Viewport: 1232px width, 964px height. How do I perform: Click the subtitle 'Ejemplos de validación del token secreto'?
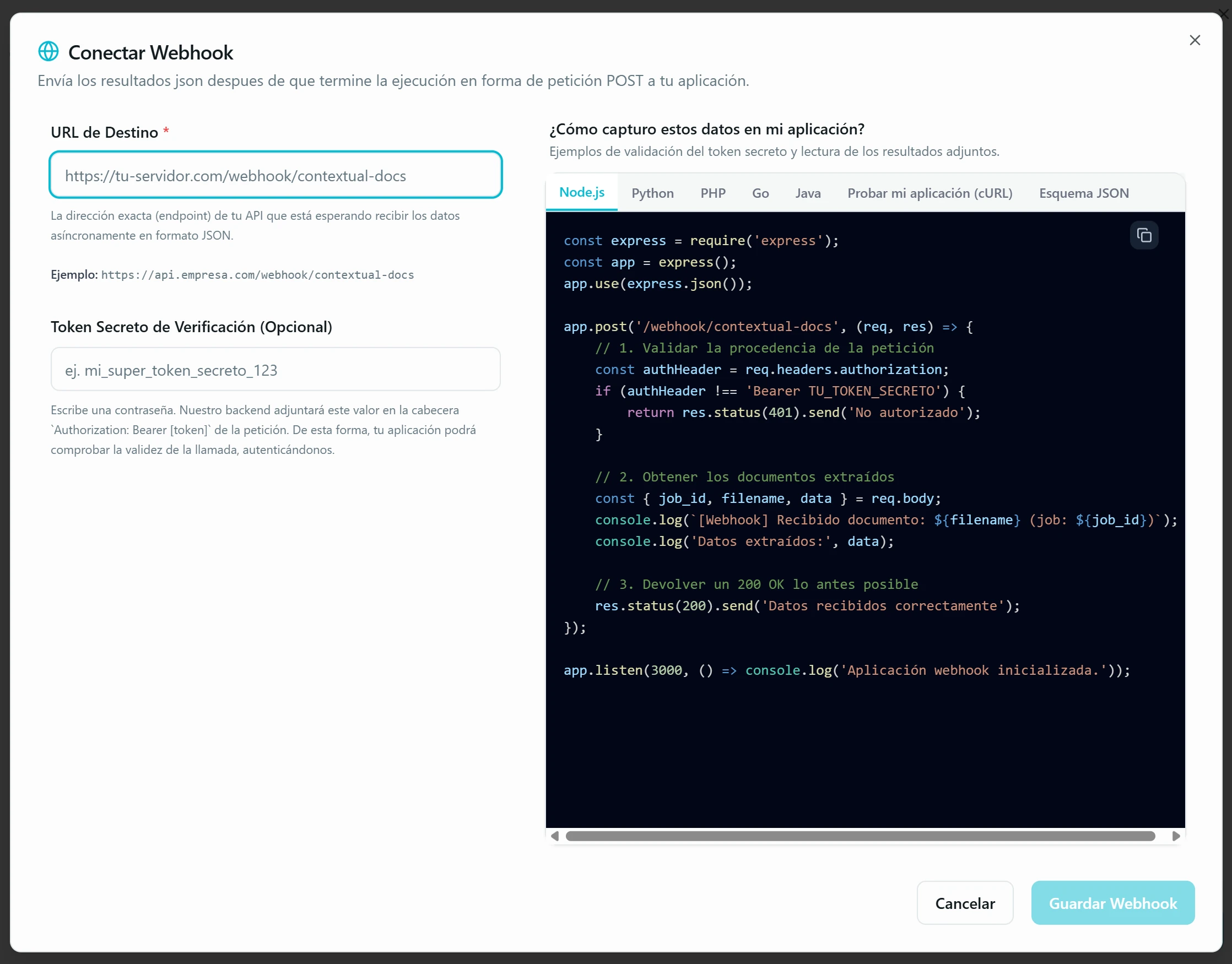point(774,151)
